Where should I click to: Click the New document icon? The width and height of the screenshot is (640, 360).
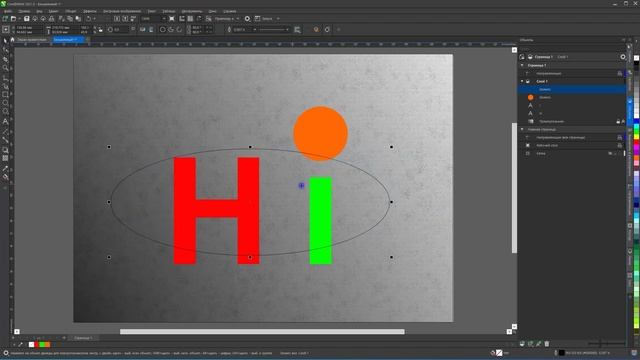[x=5, y=19]
